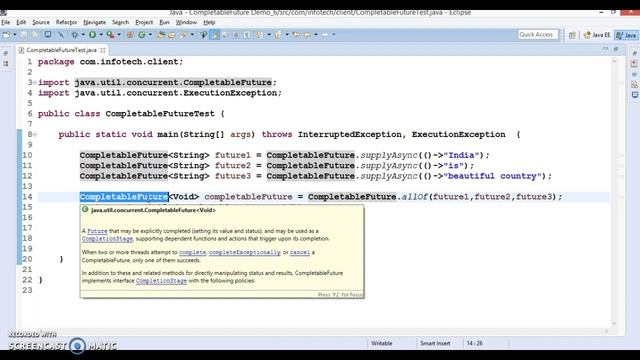Screen dimensions: 640x360
Task: Click the New Java Package icon
Action: 130,35
